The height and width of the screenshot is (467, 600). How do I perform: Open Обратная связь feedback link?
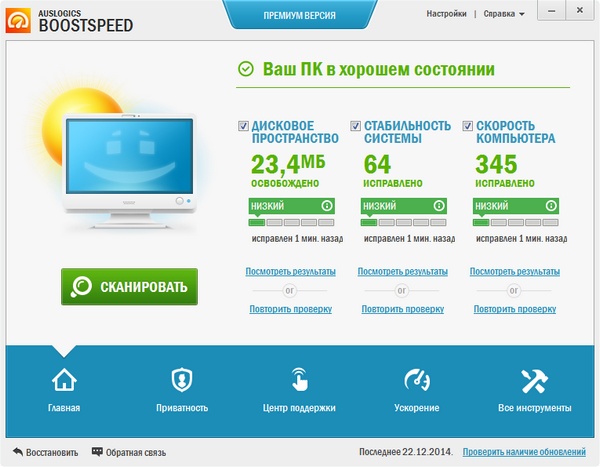[130, 452]
